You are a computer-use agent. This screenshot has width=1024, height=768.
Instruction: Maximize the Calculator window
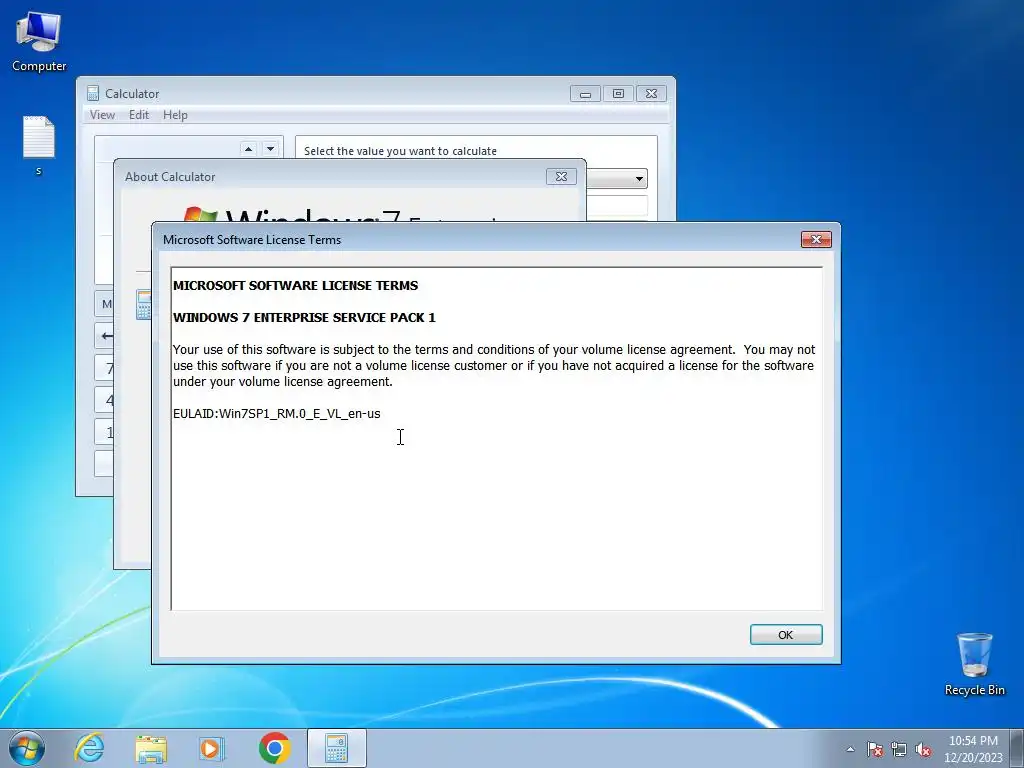(618, 93)
